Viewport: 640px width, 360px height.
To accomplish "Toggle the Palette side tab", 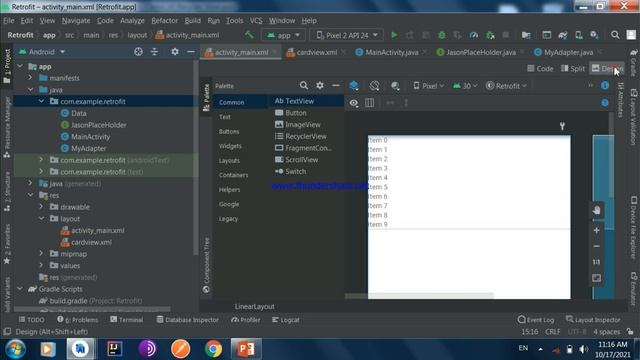I will click(206, 97).
